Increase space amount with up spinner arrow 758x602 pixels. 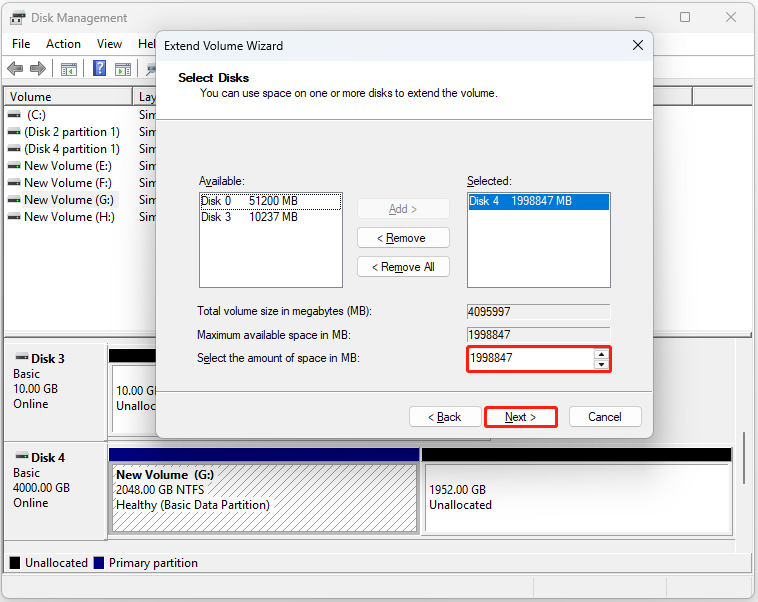pos(601,354)
